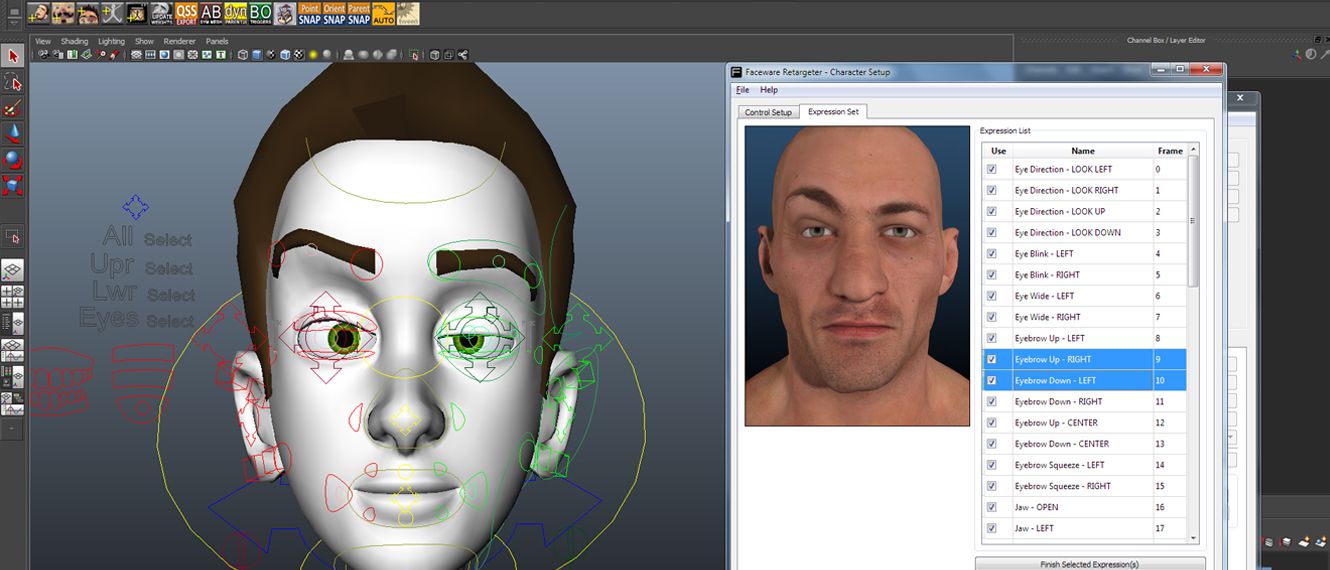This screenshot has height=570, width=1330.
Task: Open the viewport Lighting menu
Action: (x=111, y=41)
